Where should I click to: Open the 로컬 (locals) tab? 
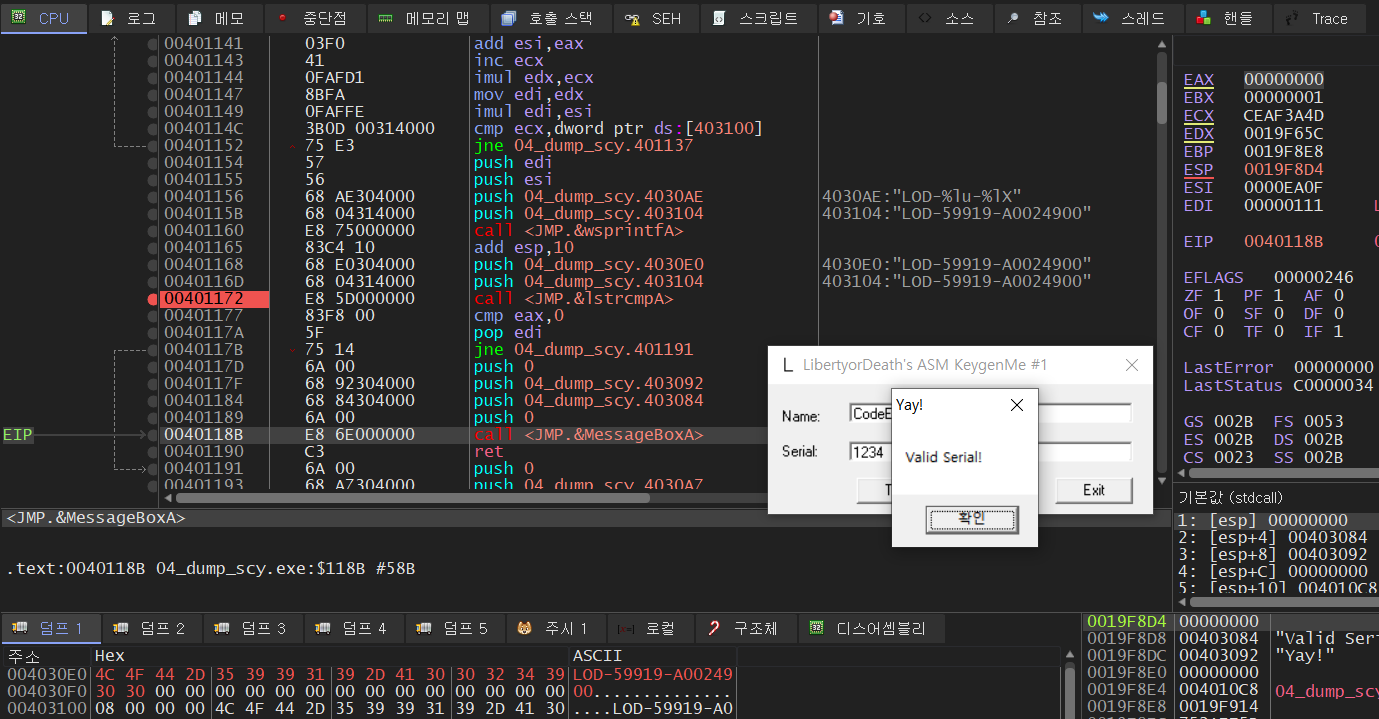(x=649, y=628)
